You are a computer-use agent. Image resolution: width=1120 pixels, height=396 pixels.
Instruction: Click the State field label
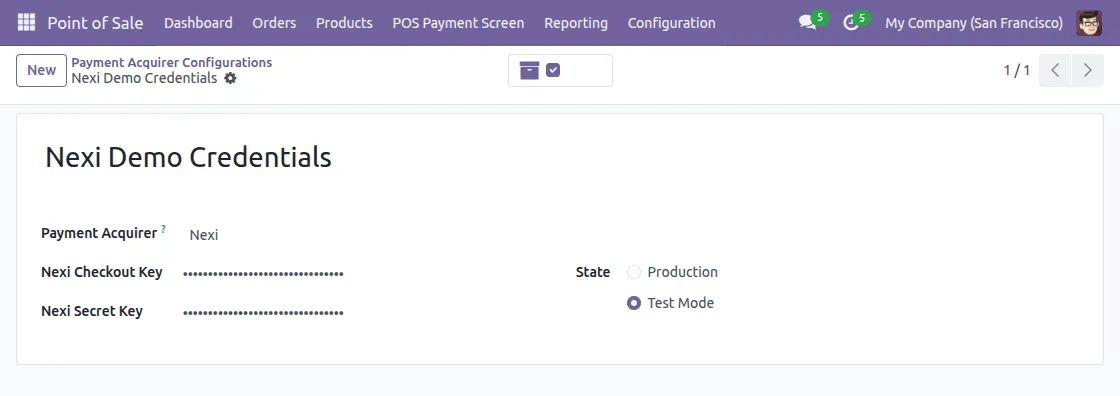593,272
